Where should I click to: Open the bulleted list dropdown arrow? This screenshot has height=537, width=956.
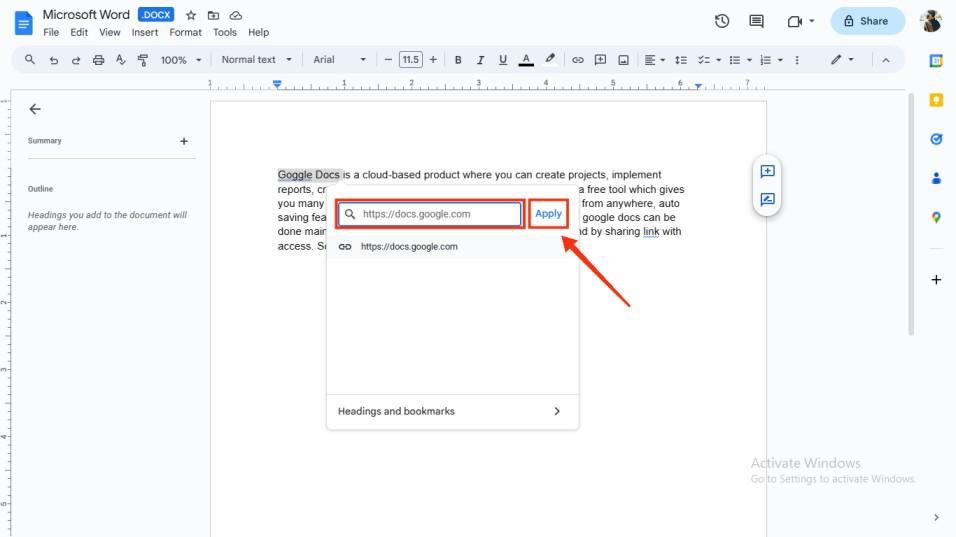tap(749, 60)
